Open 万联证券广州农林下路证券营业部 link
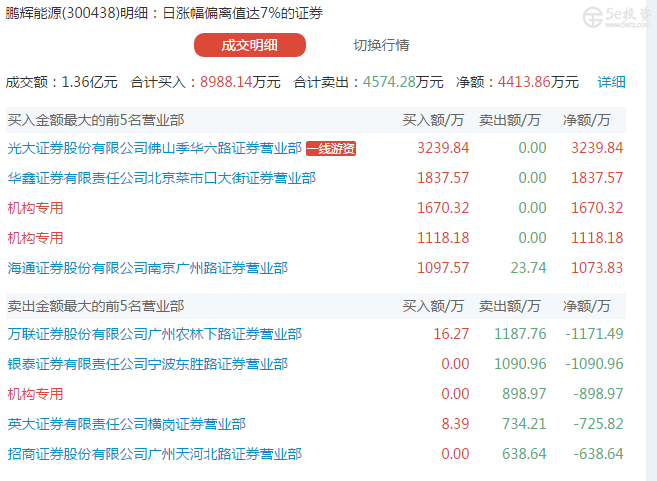 tap(155, 334)
